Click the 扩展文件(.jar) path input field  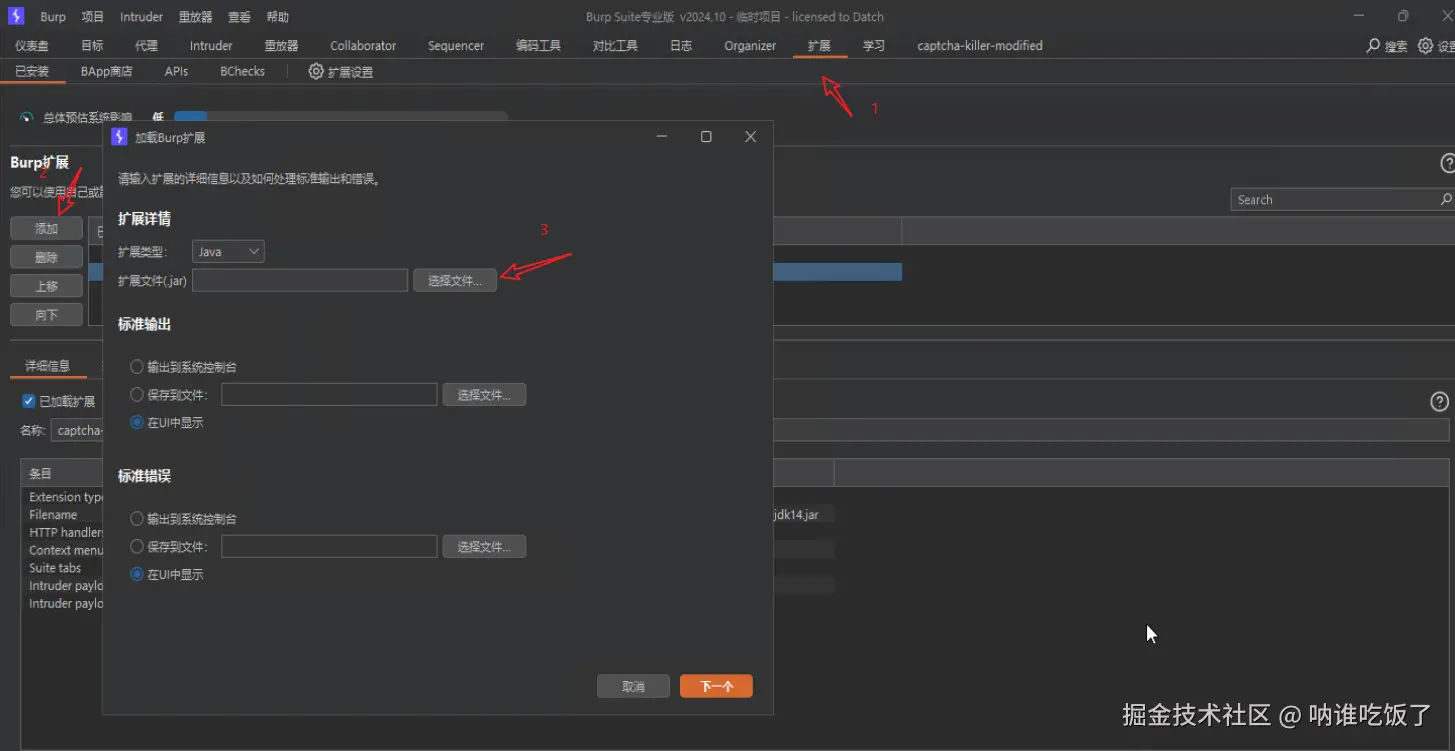click(300, 281)
